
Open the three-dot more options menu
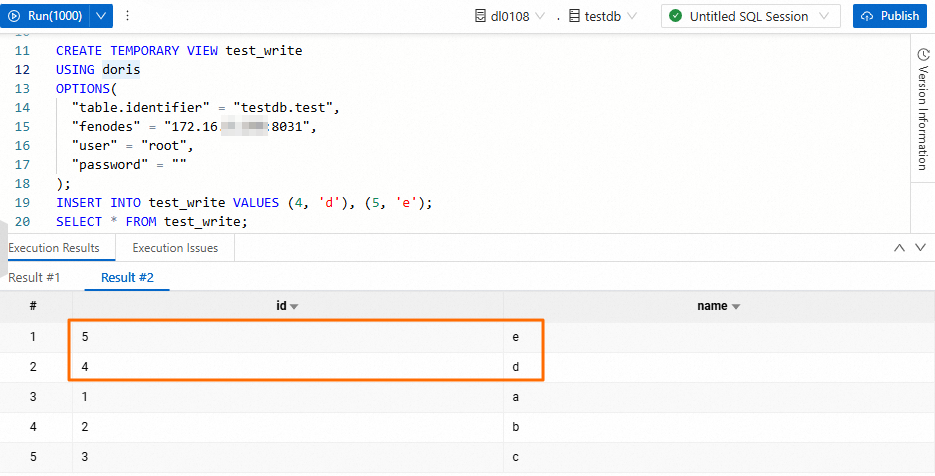128,16
